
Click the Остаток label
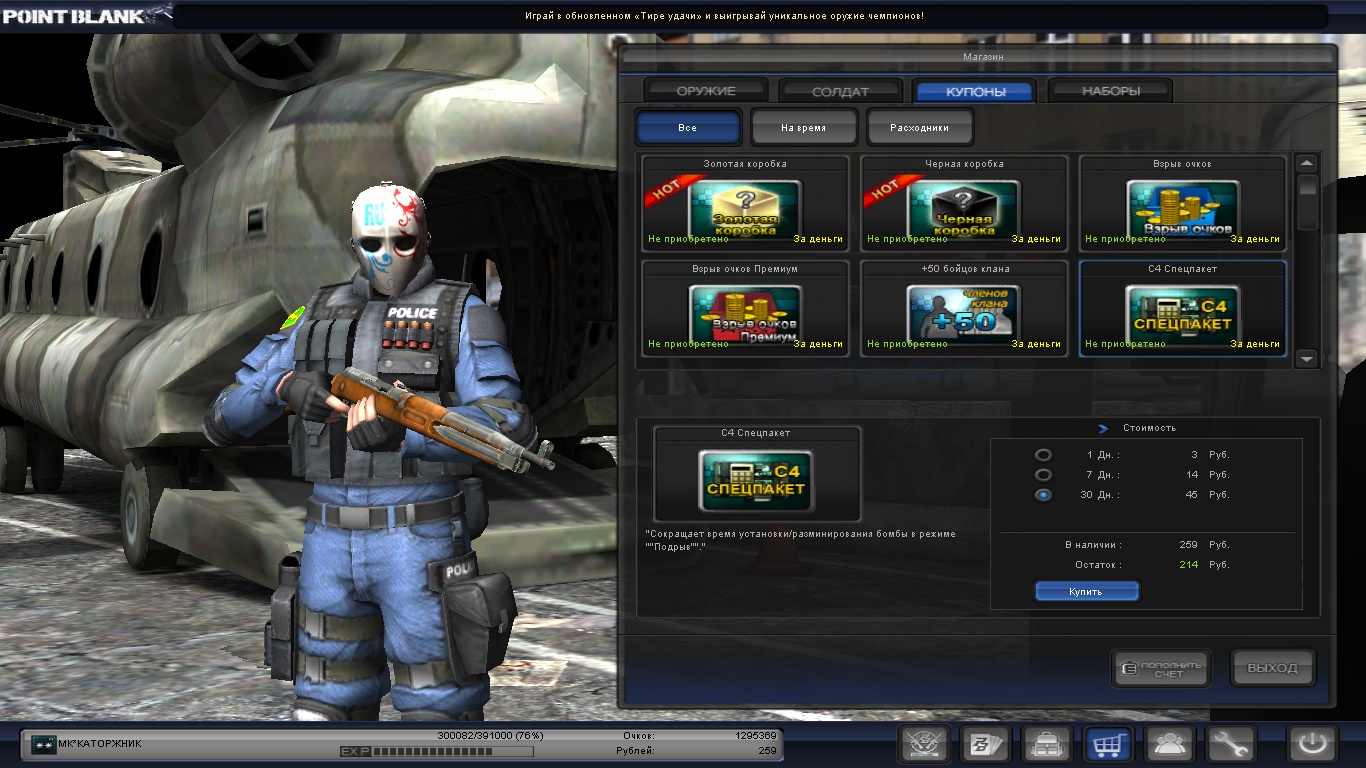[1098, 565]
